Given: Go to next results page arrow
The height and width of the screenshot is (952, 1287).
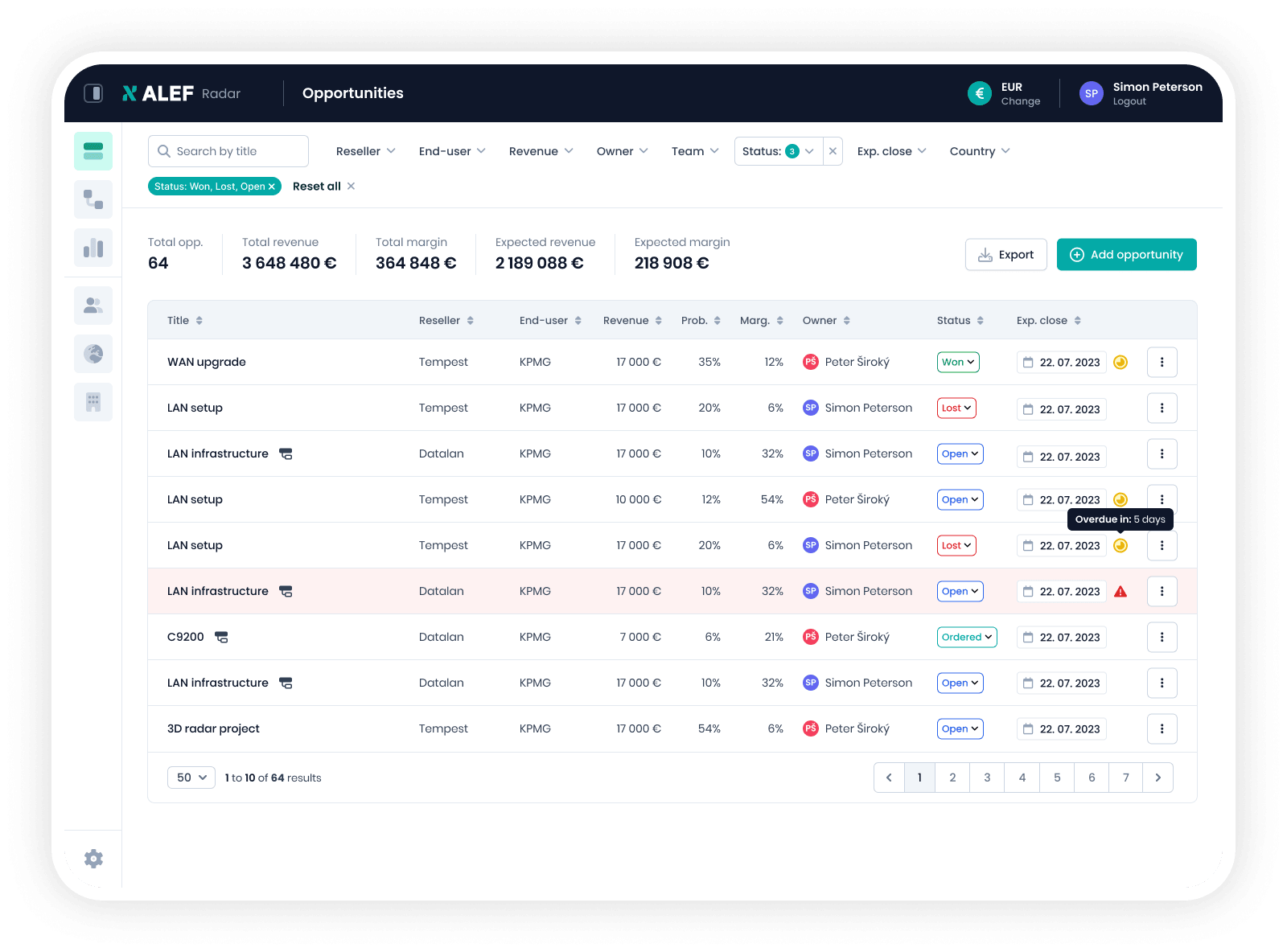Looking at the screenshot, I should coord(1158,778).
